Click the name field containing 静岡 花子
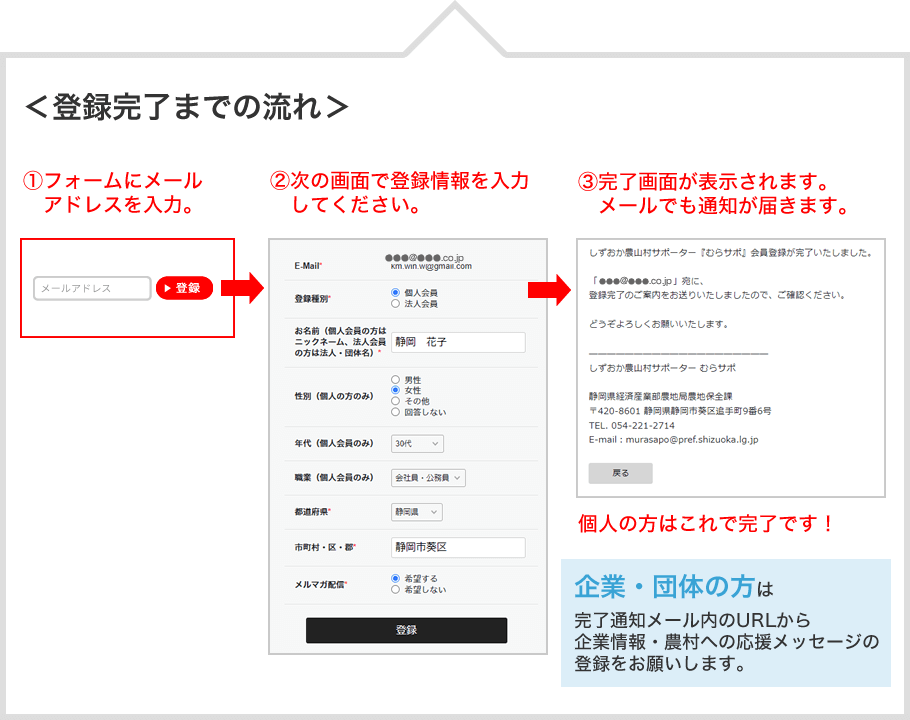Screen dimensions: 910x720 [x=458, y=342]
